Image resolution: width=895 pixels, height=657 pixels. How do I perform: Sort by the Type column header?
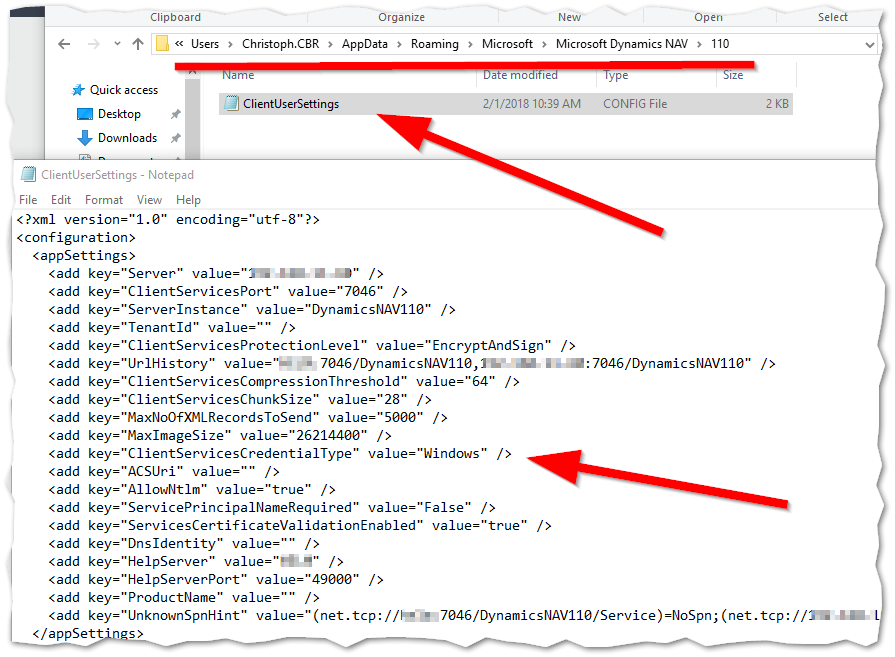tap(615, 75)
